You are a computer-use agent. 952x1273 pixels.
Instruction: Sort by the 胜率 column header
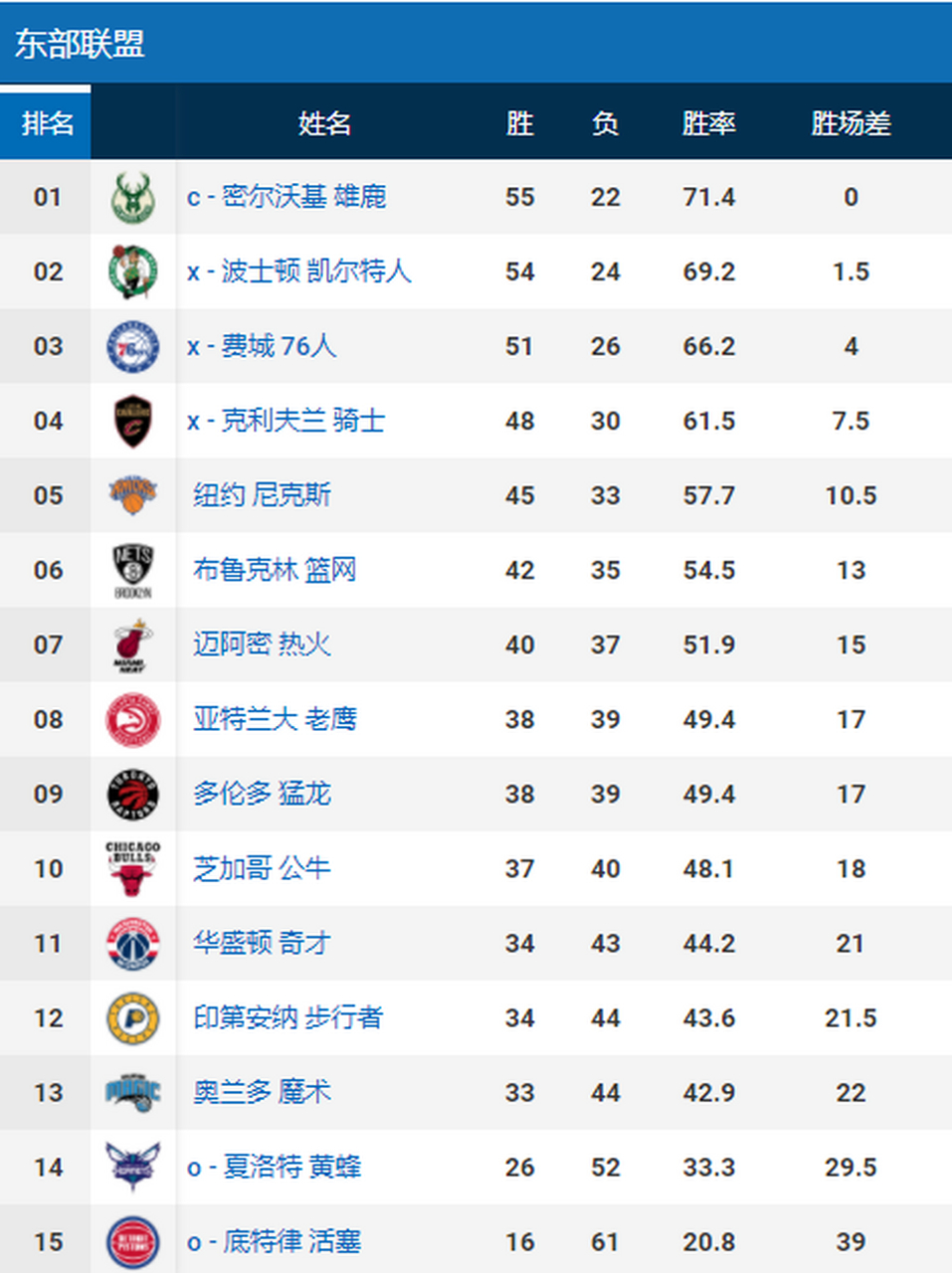click(708, 122)
